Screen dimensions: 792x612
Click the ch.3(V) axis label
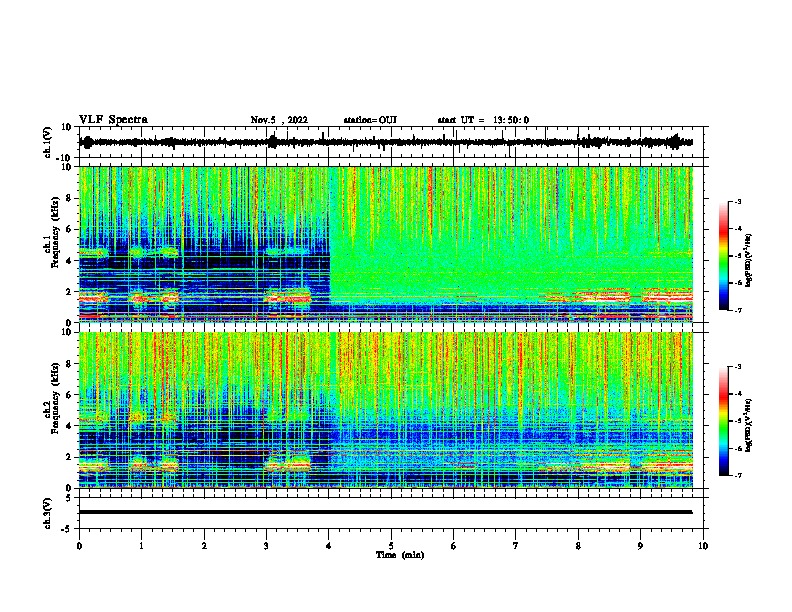pos(47,513)
